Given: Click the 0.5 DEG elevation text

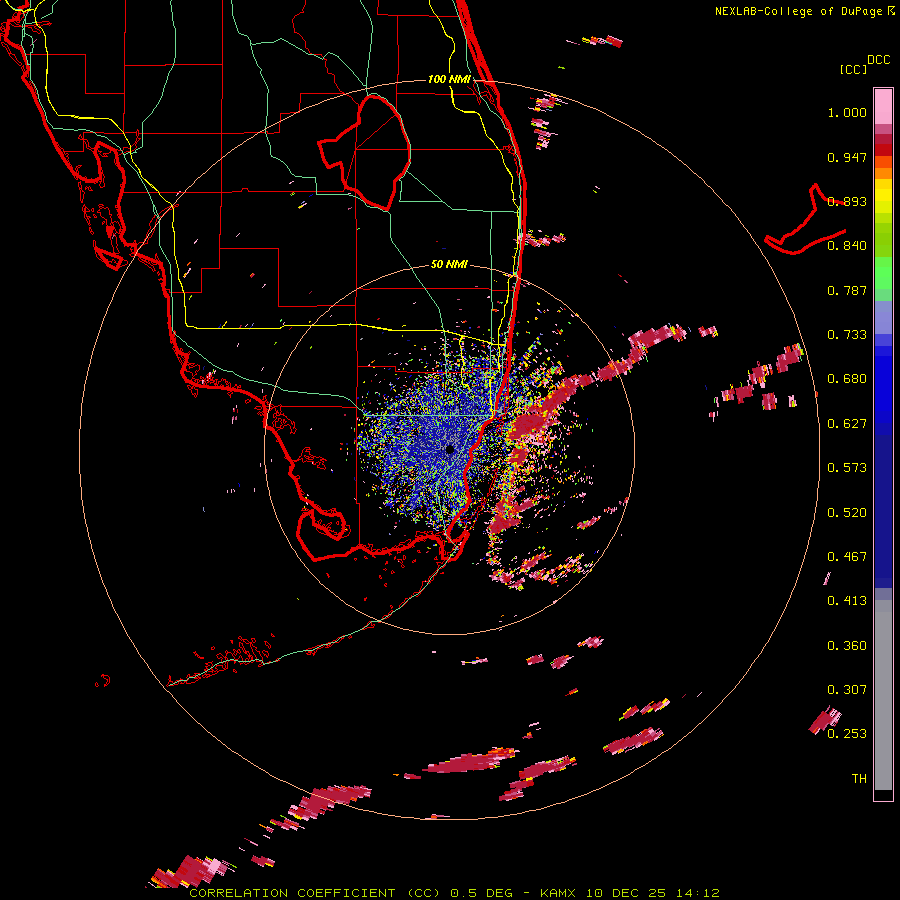Looking at the screenshot, I should pyautogui.click(x=483, y=893).
